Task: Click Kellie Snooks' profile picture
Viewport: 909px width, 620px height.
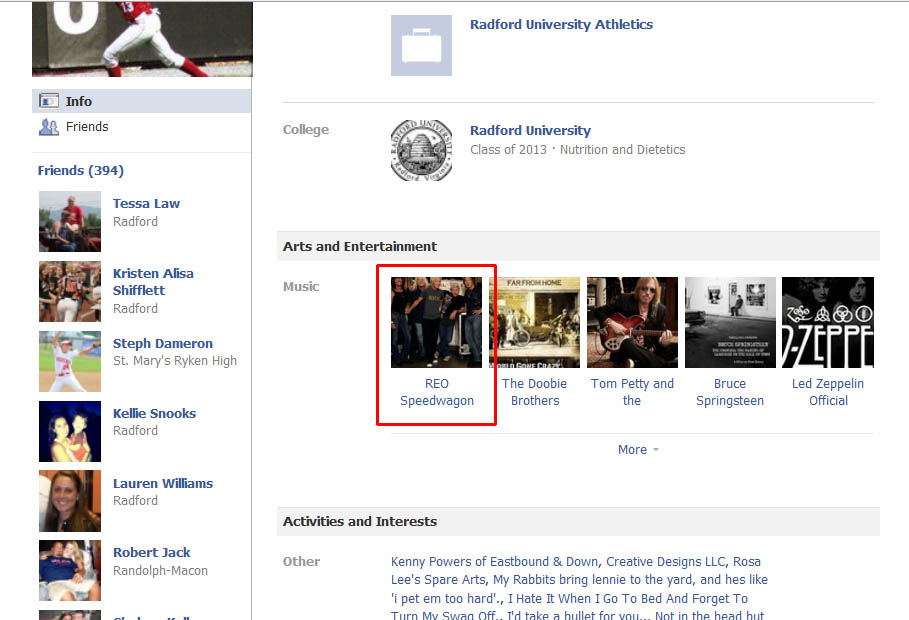Action: pyautogui.click(x=70, y=431)
